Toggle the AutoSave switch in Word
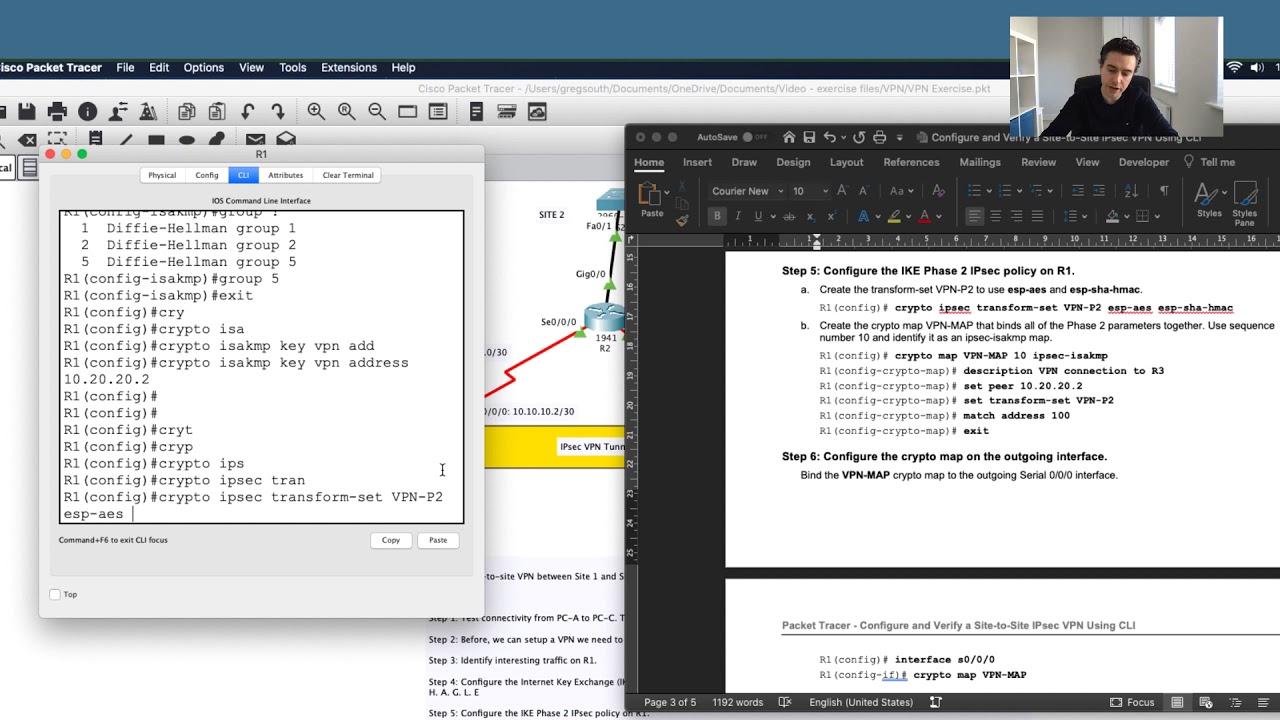Viewport: 1280px width, 720px height. (x=757, y=137)
